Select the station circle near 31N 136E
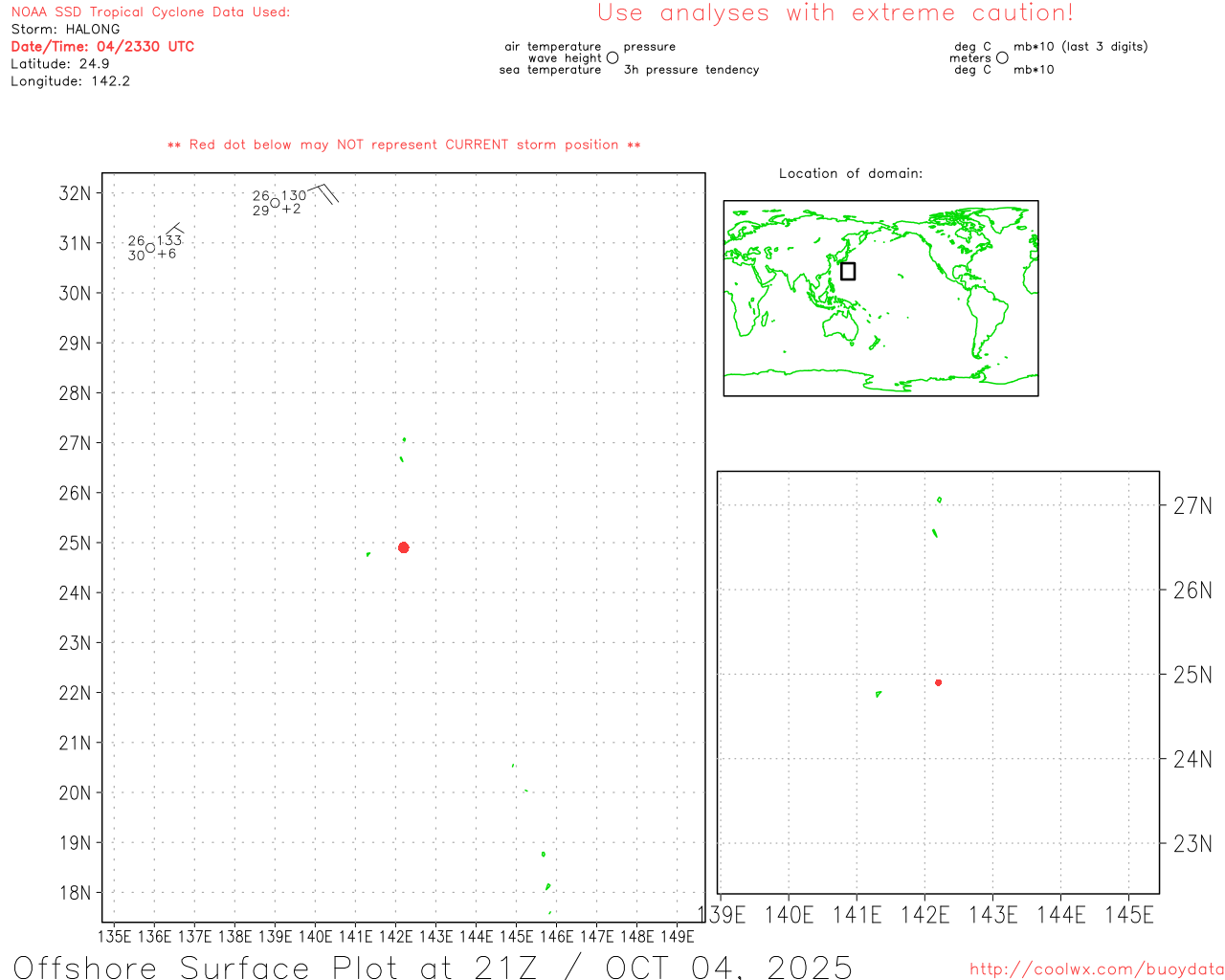This screenshot has height=980, width=1225. [x=149, y=248]
